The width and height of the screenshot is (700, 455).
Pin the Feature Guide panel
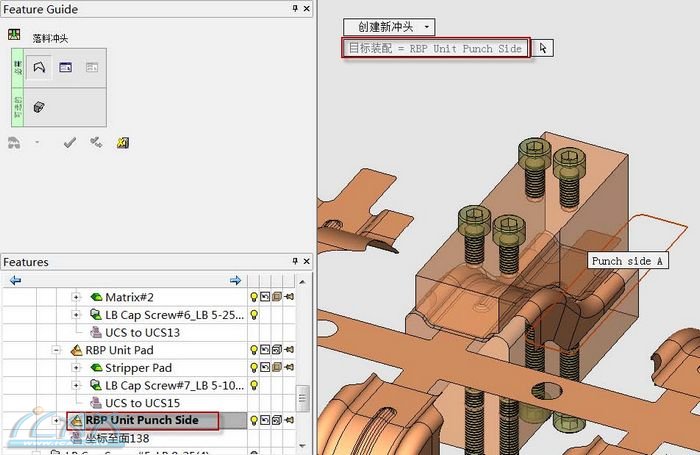(x=294, y=9)
